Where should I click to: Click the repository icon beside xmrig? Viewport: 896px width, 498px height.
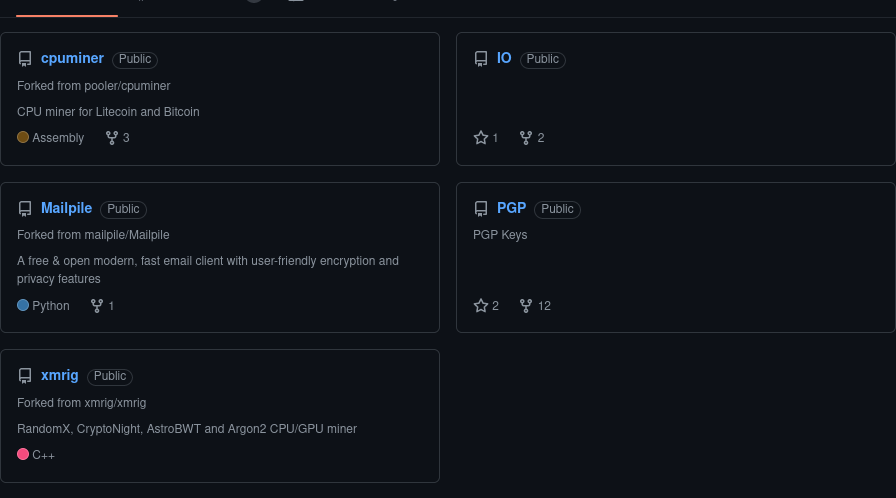click(x=25, y=376)
